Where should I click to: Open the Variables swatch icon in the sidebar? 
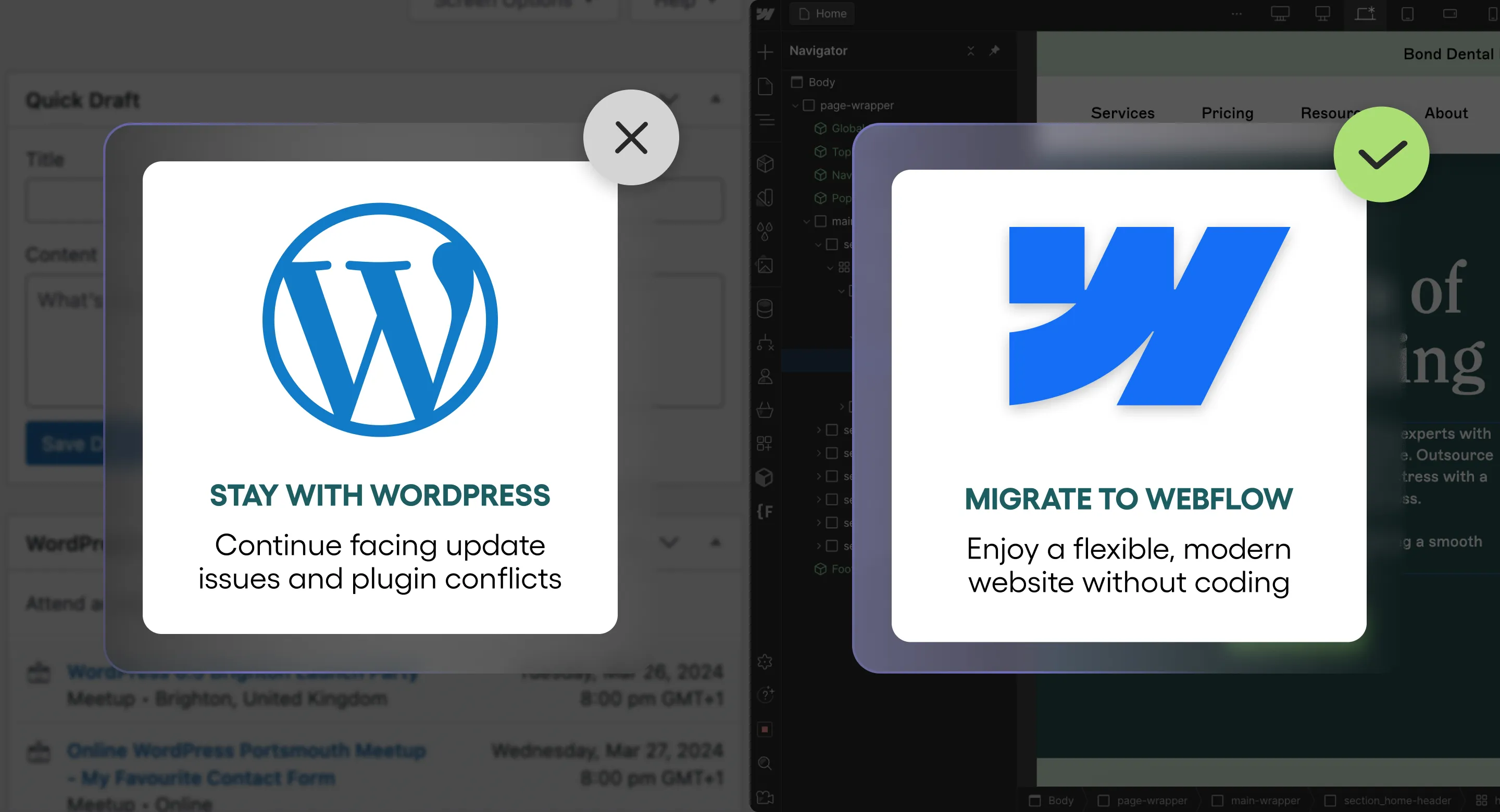(x=765, y=198)
